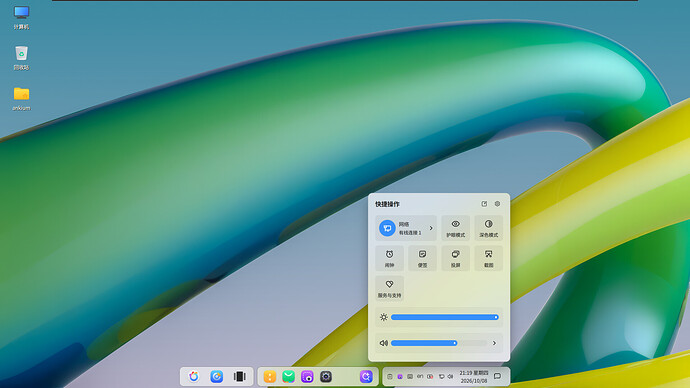Launch the blue browser in the dock
This screenshot has height=388, width=690.
click(217, 377)
